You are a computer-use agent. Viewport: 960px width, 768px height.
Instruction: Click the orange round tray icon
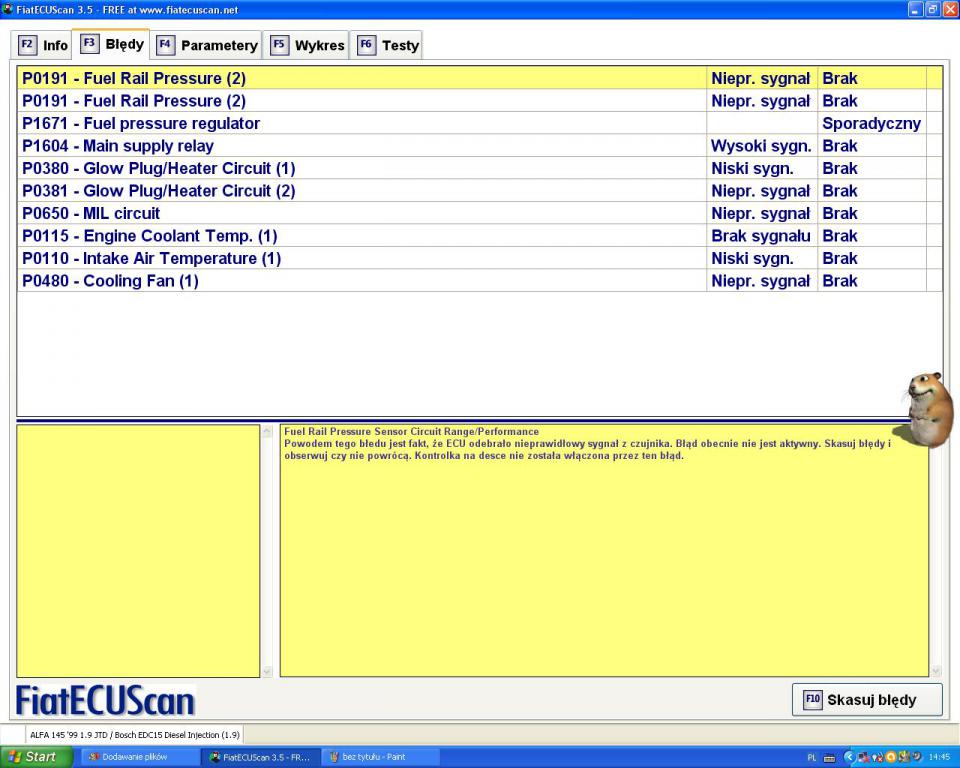(891, 757)
